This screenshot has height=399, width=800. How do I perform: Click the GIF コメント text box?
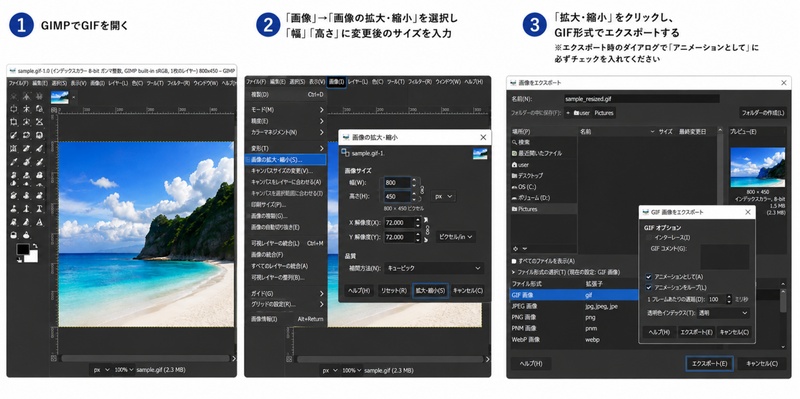724,257
